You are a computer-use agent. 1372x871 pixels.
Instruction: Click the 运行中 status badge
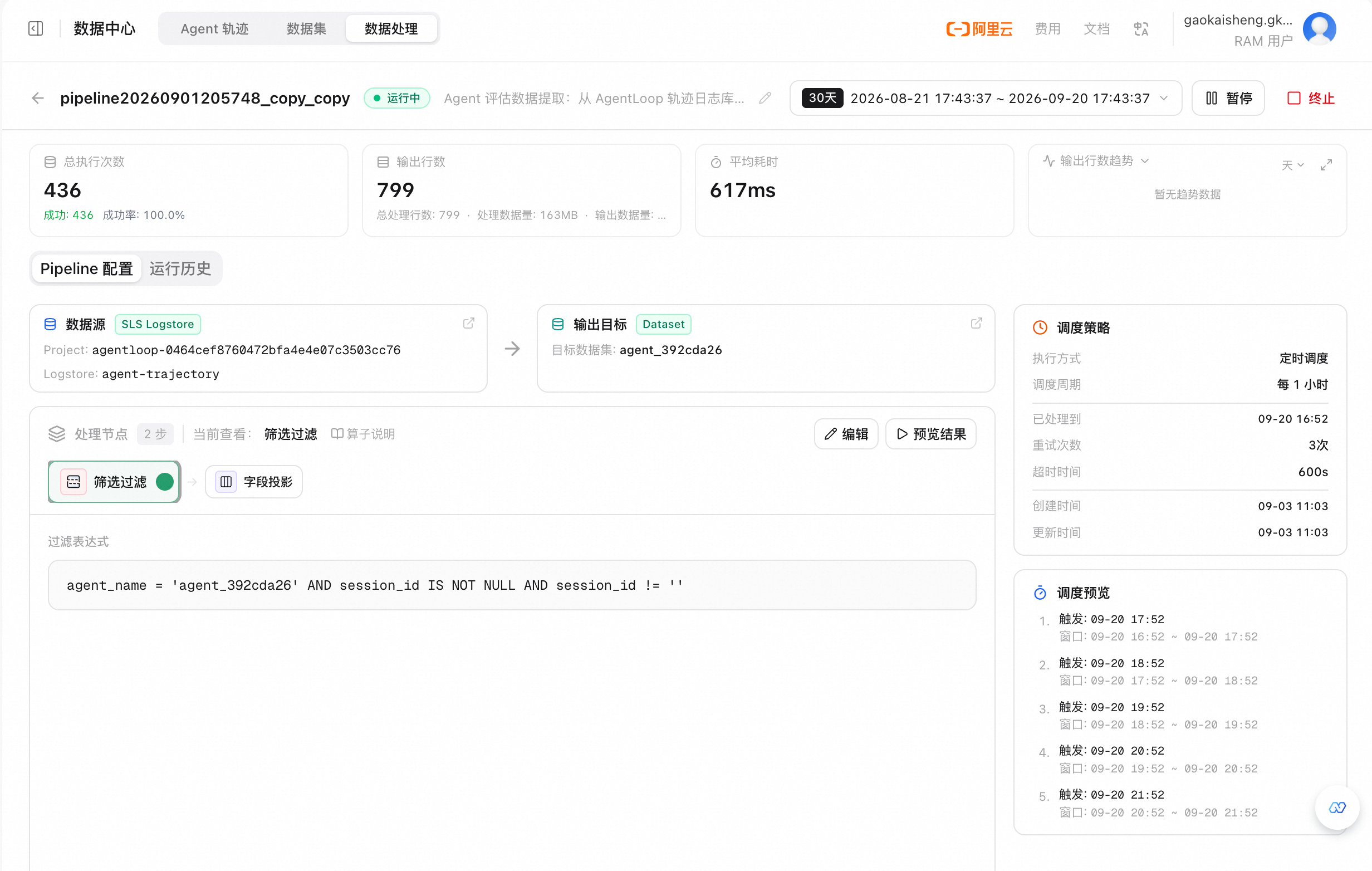(x=396, y=98)
